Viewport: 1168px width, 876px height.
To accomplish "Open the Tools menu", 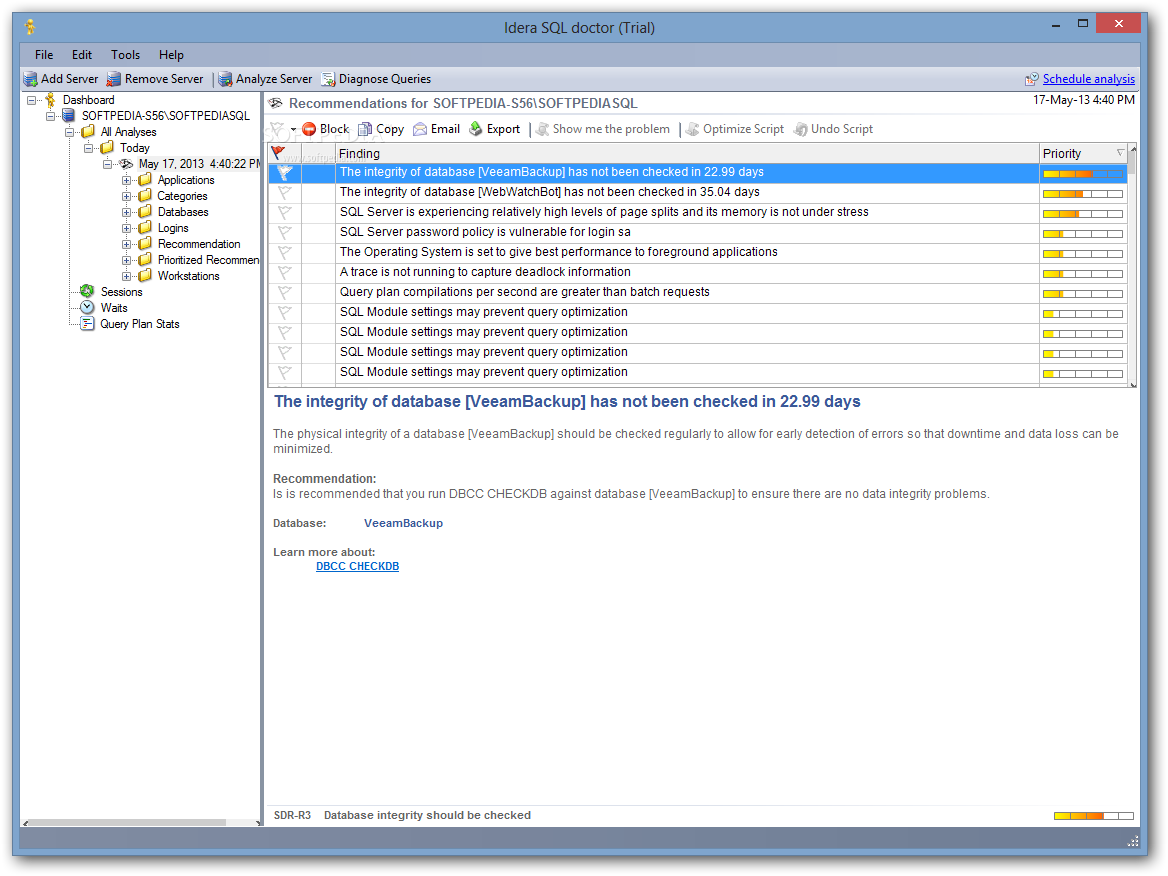I will 125,54.
